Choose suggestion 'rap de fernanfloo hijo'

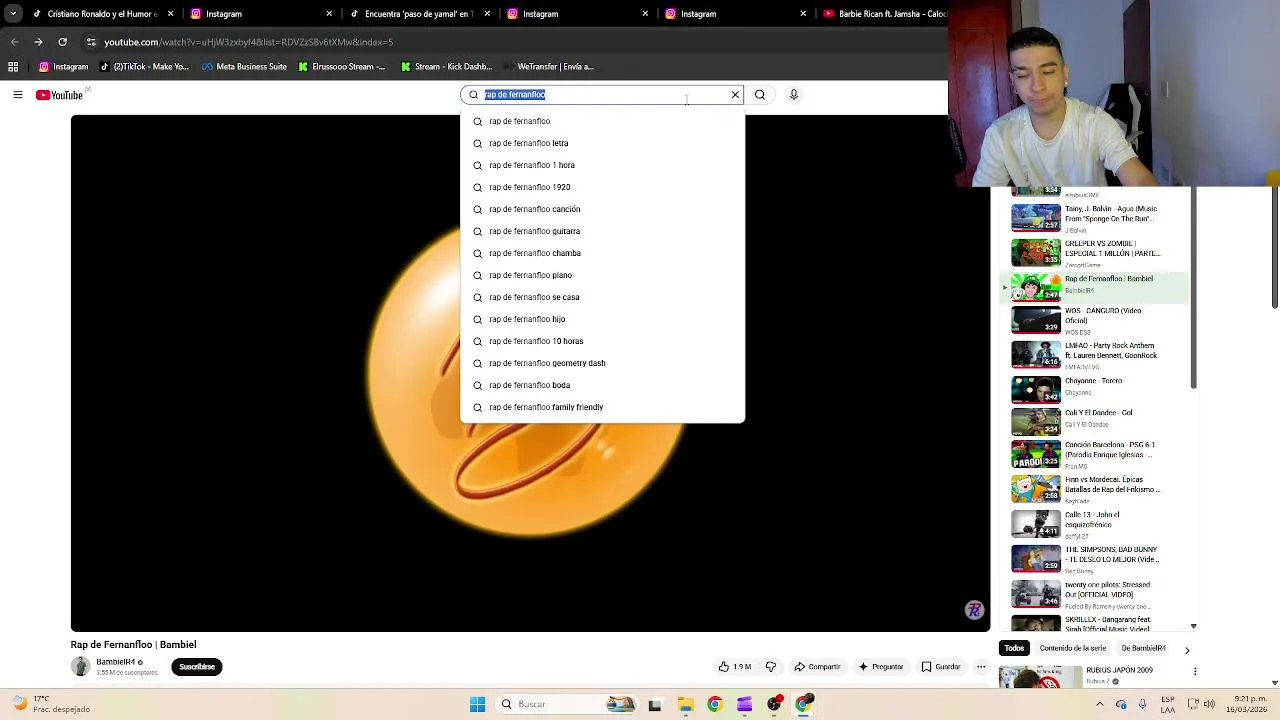click(x=602, y=319)
